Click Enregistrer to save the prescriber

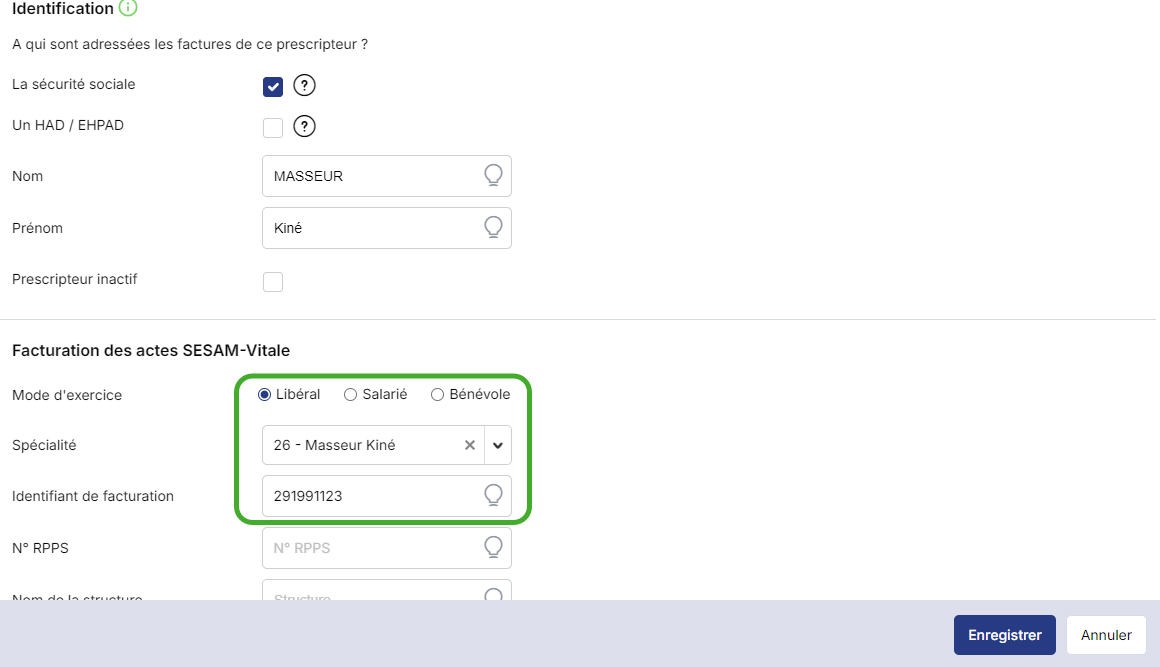click(1004, 635)
